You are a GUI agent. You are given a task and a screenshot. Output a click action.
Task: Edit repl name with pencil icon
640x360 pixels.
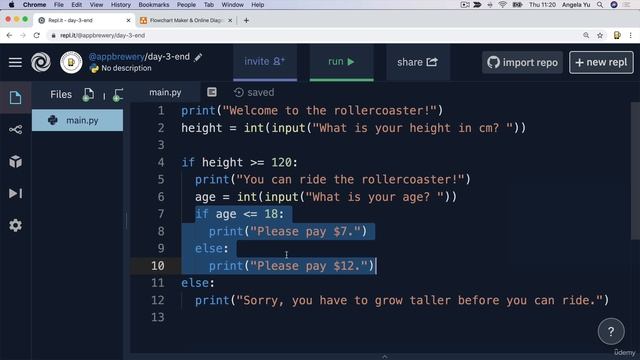[x=198, y=57]
